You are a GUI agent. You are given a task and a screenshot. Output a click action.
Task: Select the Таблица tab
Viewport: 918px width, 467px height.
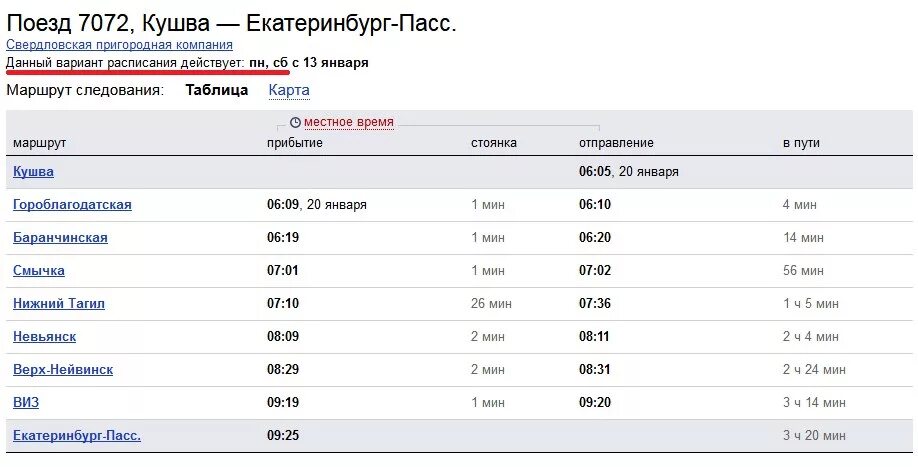tap(217, 90)
